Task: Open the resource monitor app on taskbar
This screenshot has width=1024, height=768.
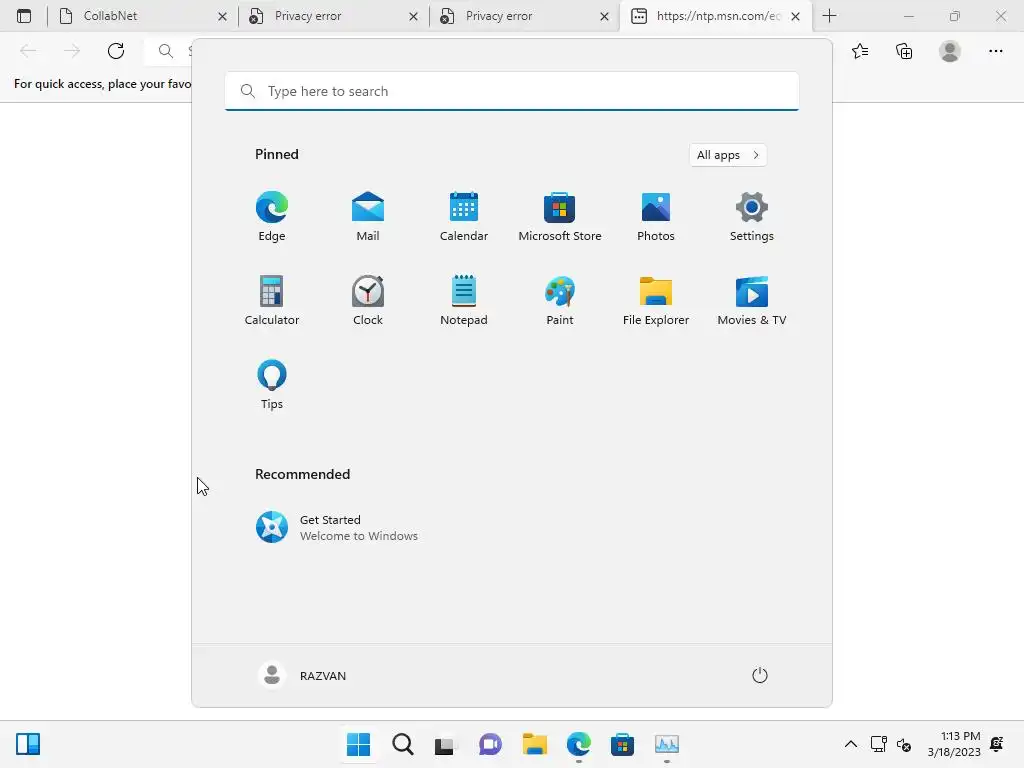Action: coord(667,744)
